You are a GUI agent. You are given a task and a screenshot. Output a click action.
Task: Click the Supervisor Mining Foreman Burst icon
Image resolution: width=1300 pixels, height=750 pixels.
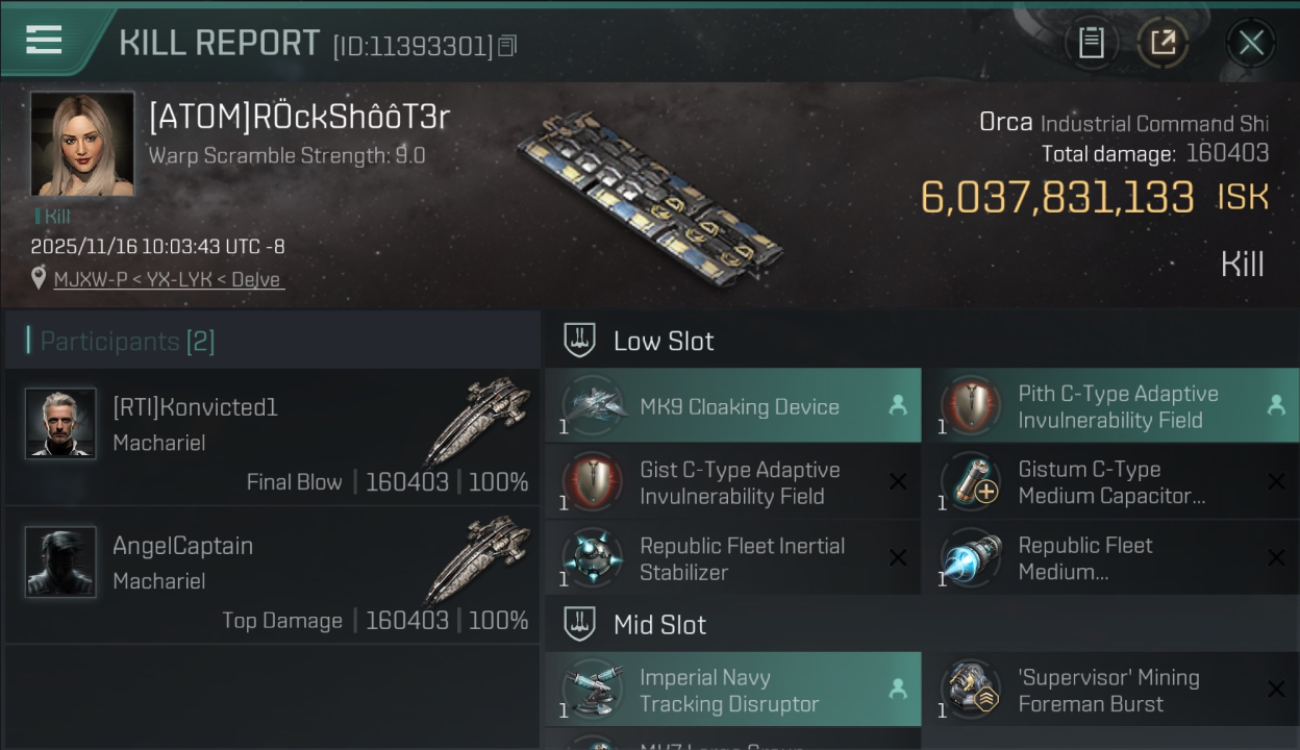point(971,690)
